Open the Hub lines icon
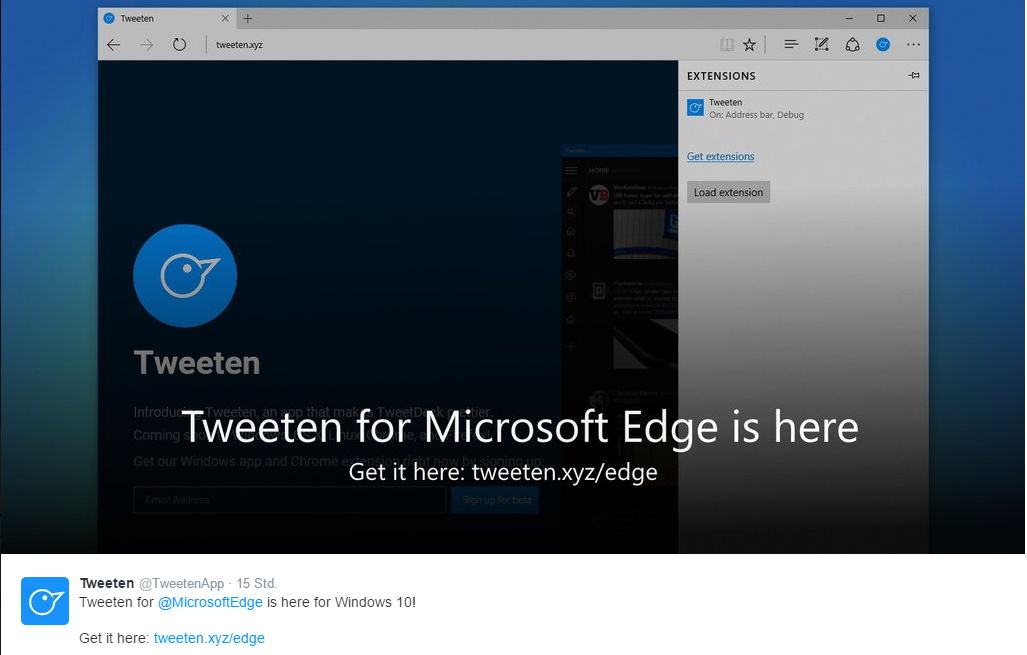This screenshot has width=1027, height=655. point(791,44)
